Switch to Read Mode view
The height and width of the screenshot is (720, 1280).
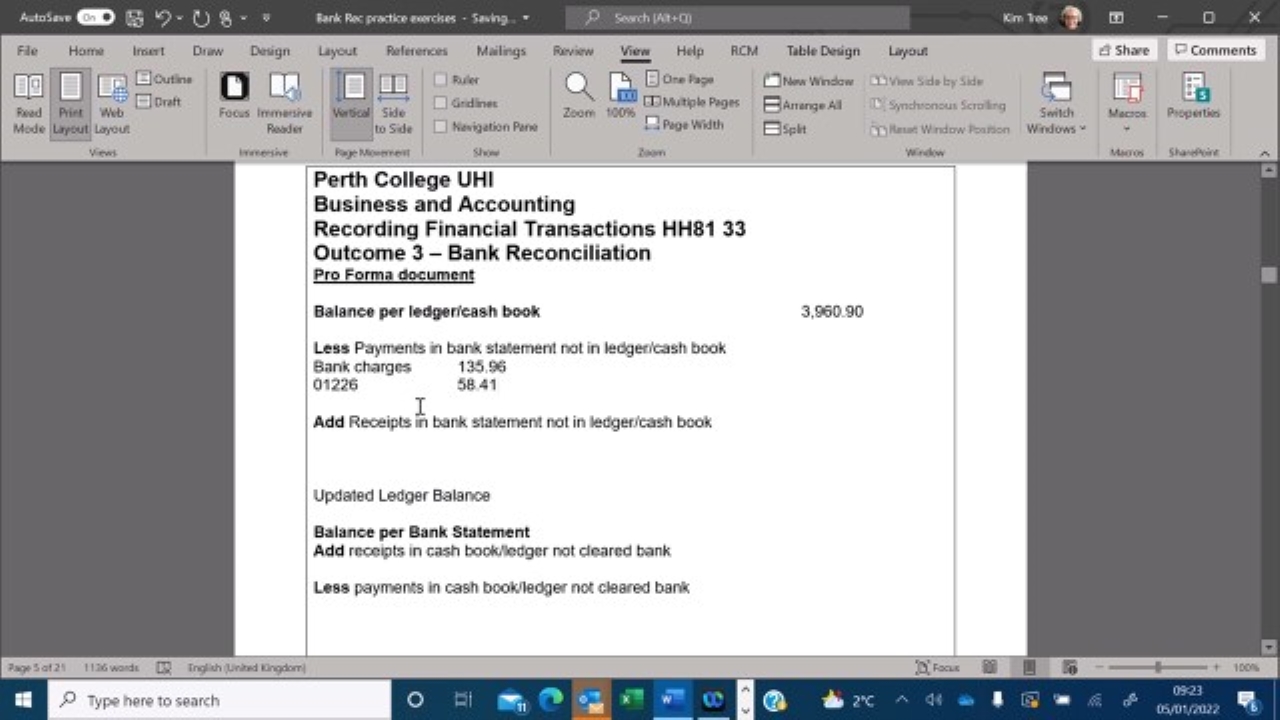(x=28, y=100)
